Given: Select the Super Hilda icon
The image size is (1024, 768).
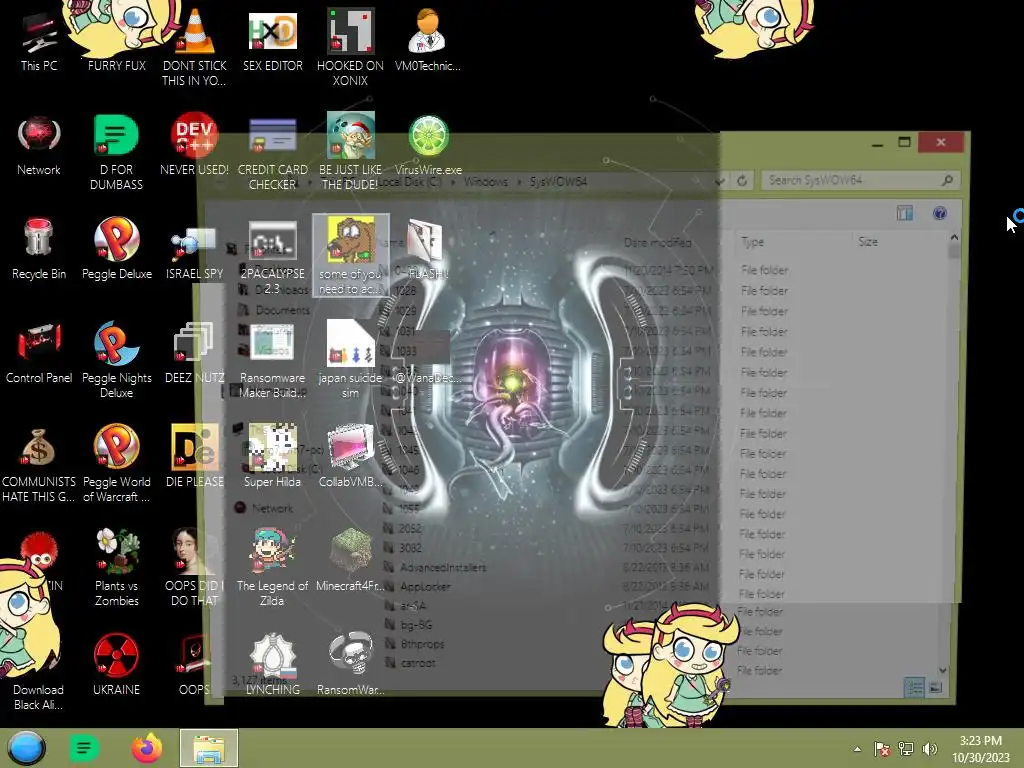Looking at the screenshot, I should tap(272, 456).
